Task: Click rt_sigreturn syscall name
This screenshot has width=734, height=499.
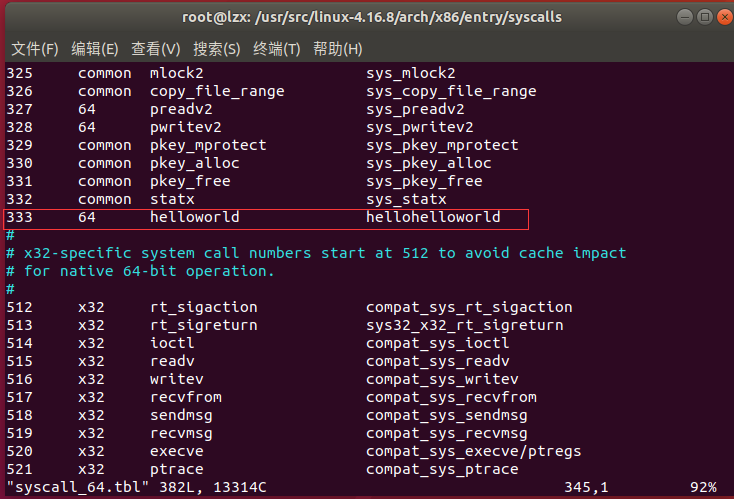Action: pos(204,325)
